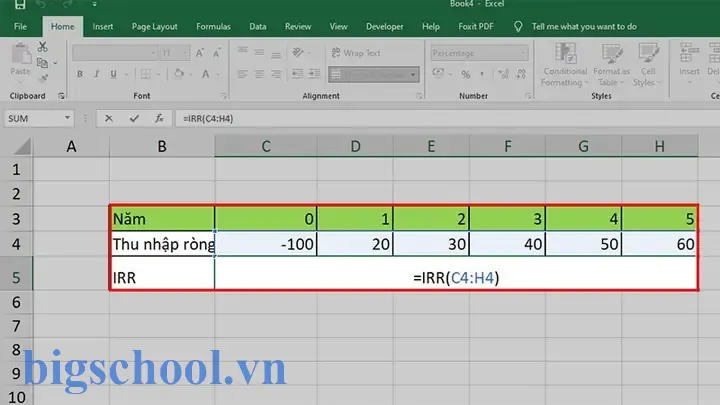Toggle Italic formatting
Image resolution: width=720 pixels, height=405 pixels.
pos(96,74)
